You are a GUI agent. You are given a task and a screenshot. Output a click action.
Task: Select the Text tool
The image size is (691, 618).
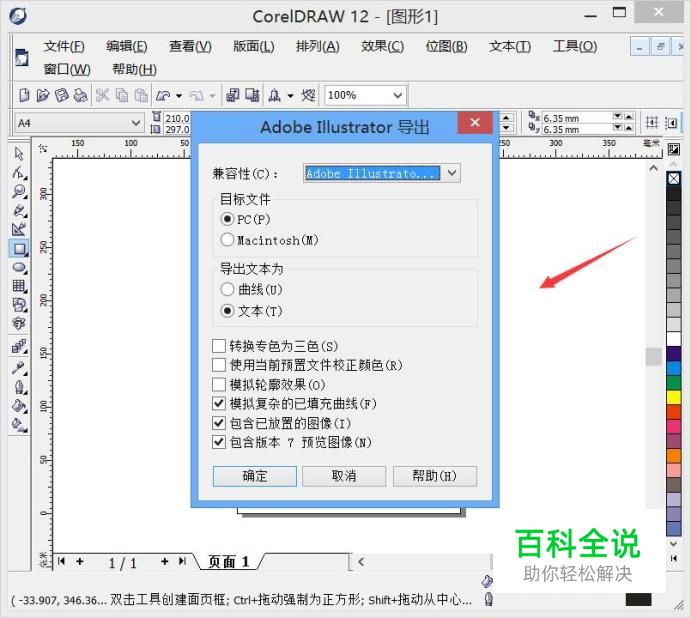(x=19, y=324)
